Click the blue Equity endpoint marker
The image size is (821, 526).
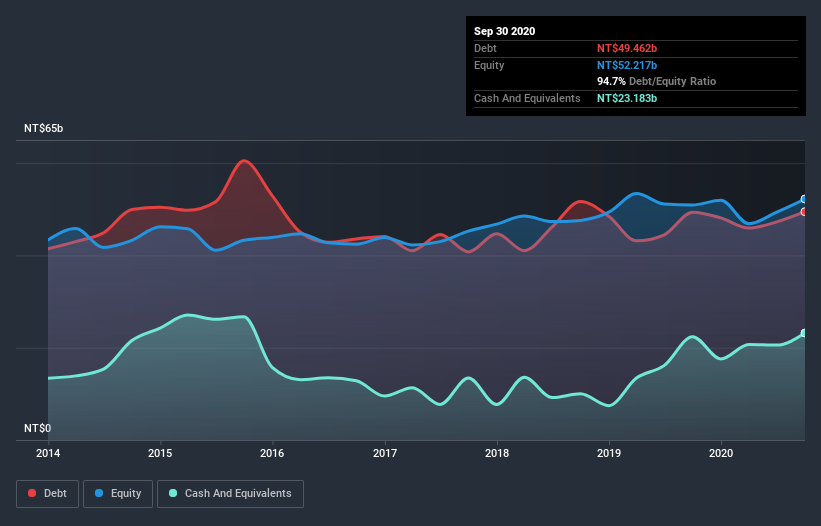[x=804, y=199]
